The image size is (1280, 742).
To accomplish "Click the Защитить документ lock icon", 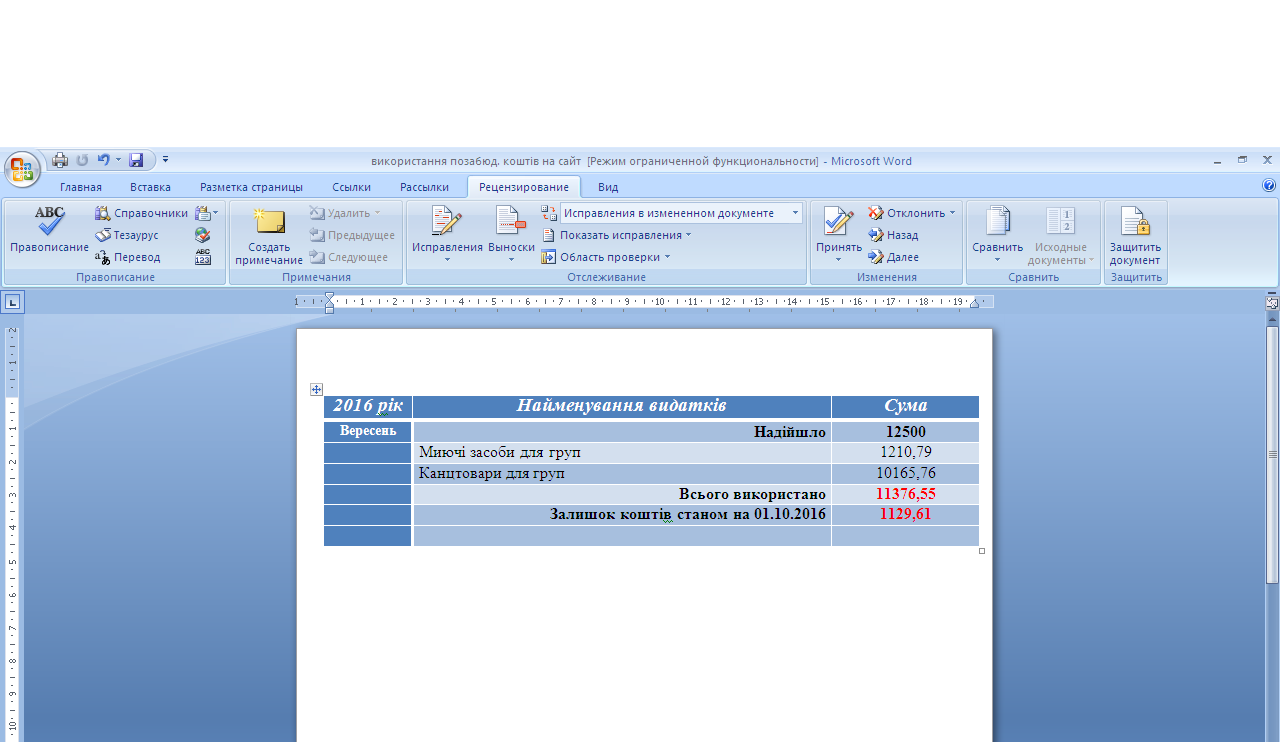I will point(1134,236).
